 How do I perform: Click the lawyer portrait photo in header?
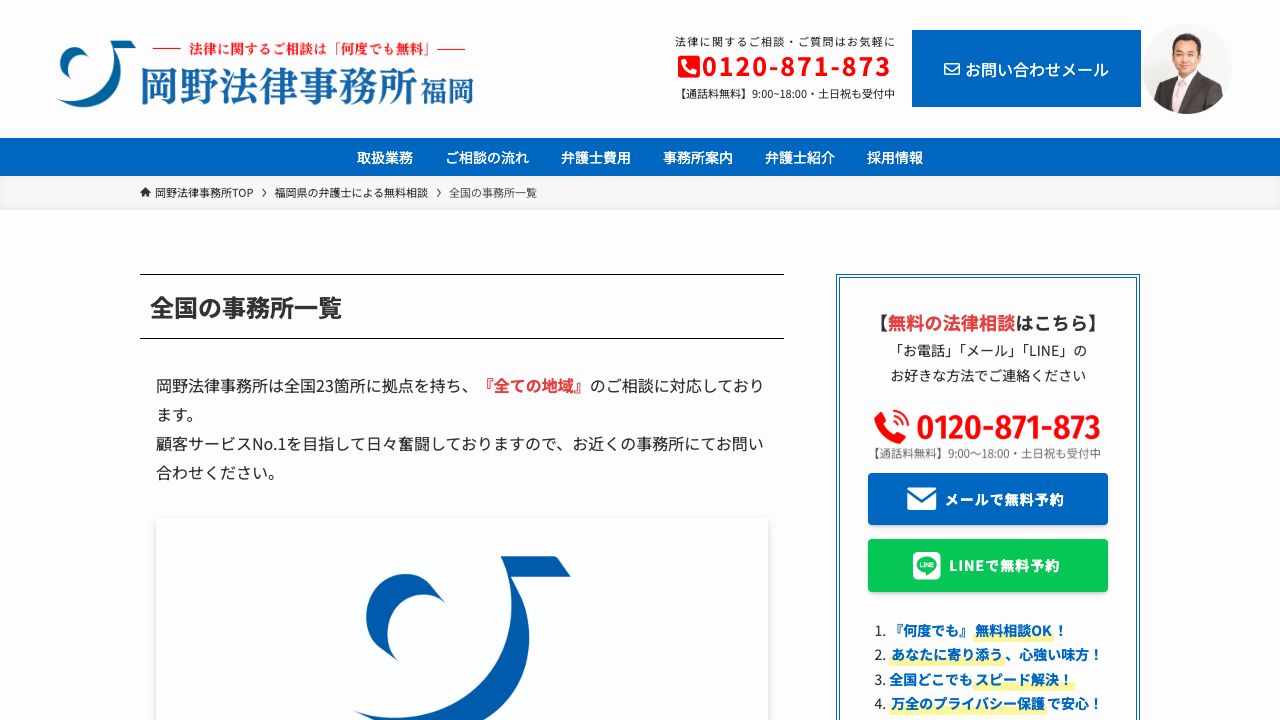(1187, 68)
